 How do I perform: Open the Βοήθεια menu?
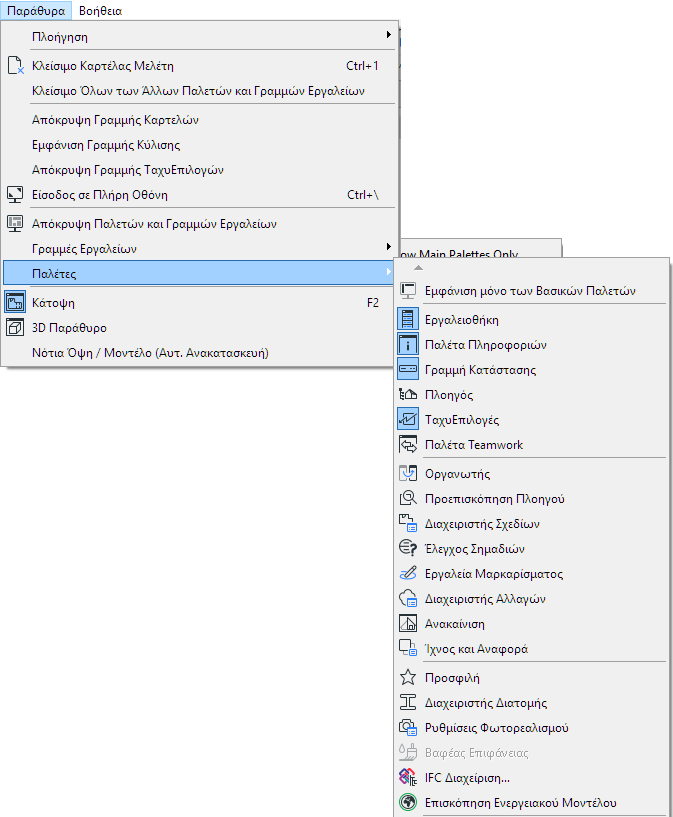tap(101, 10)
